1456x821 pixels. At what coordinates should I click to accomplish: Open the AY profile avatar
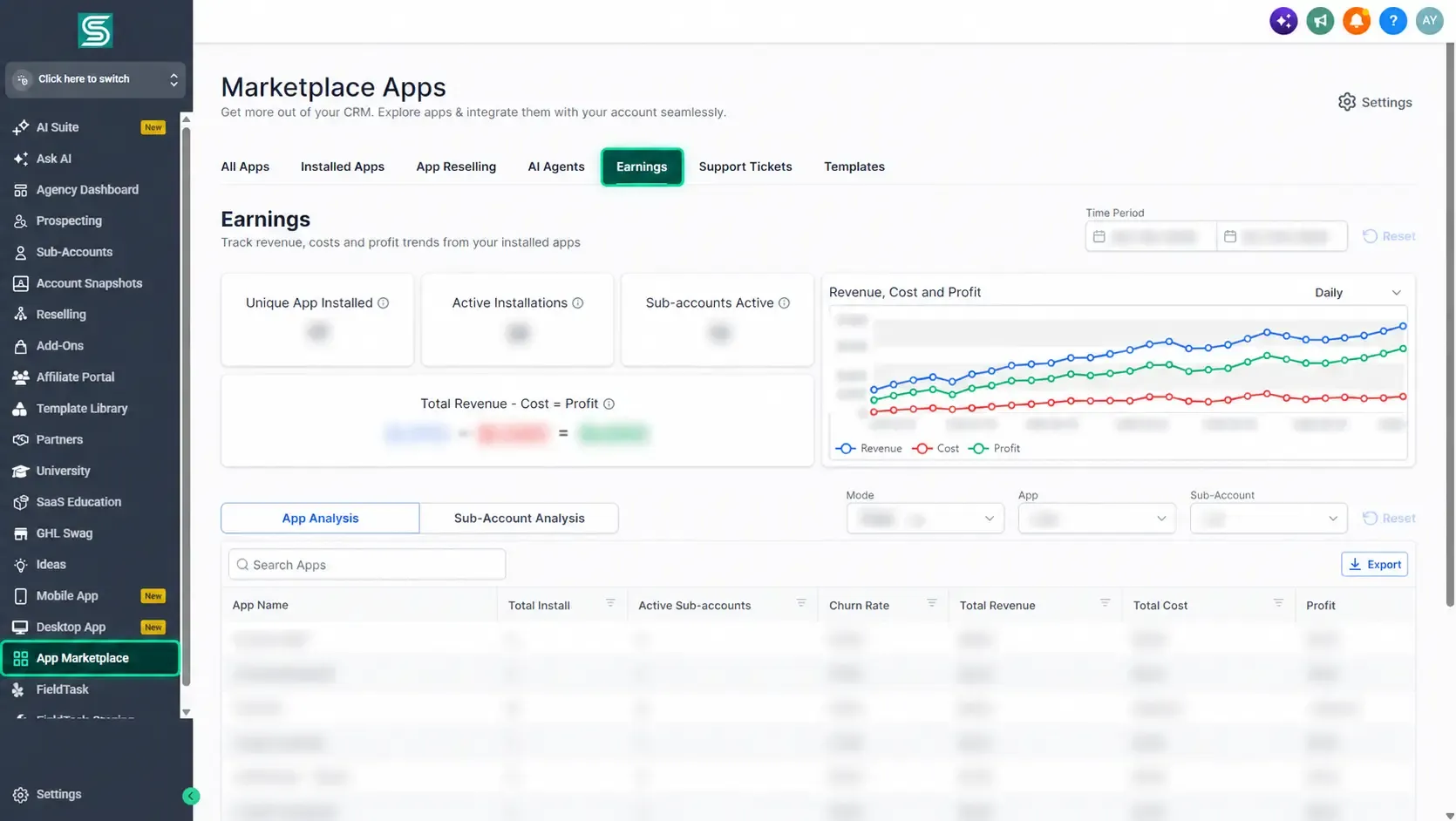(1430, 21)
